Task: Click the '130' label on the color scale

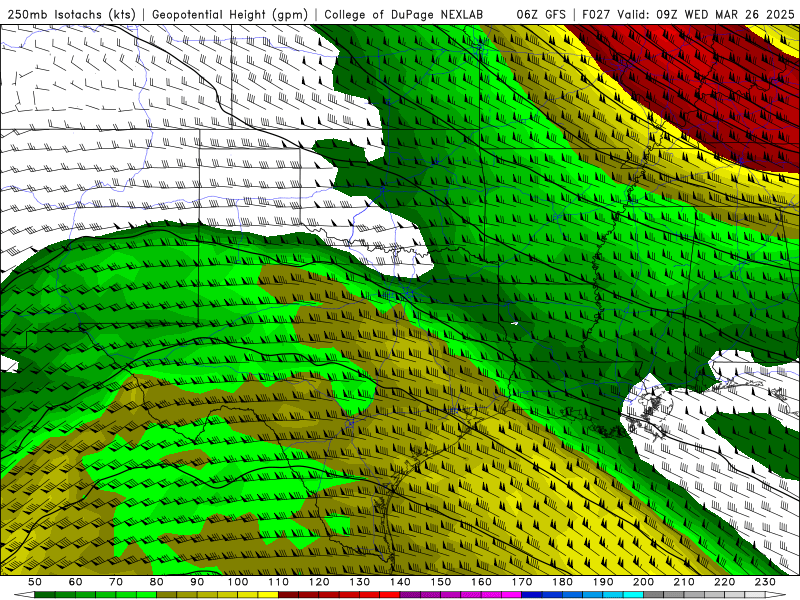Action: pos(359,582)
